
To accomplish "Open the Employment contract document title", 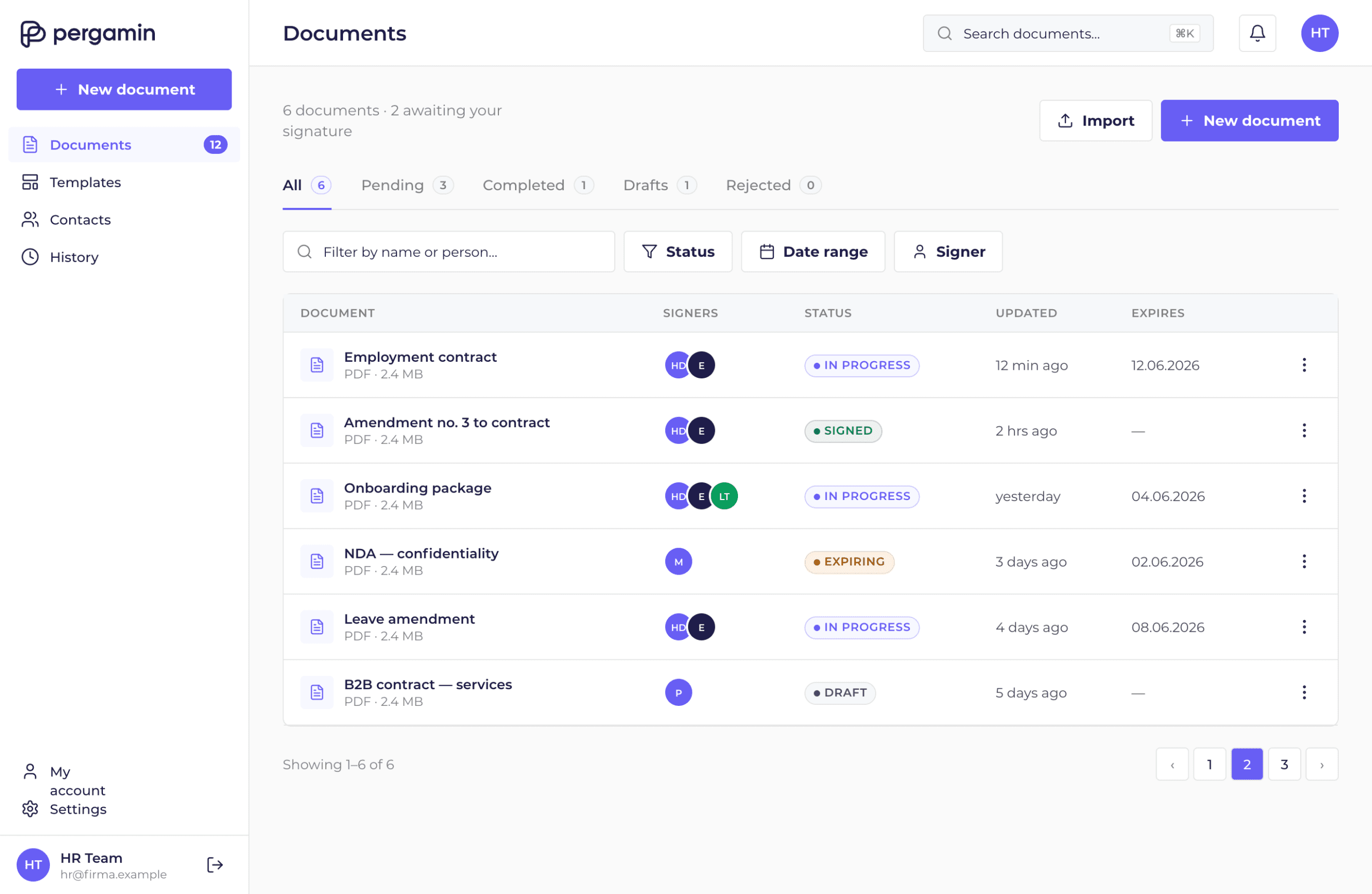I will coord(420,357).
